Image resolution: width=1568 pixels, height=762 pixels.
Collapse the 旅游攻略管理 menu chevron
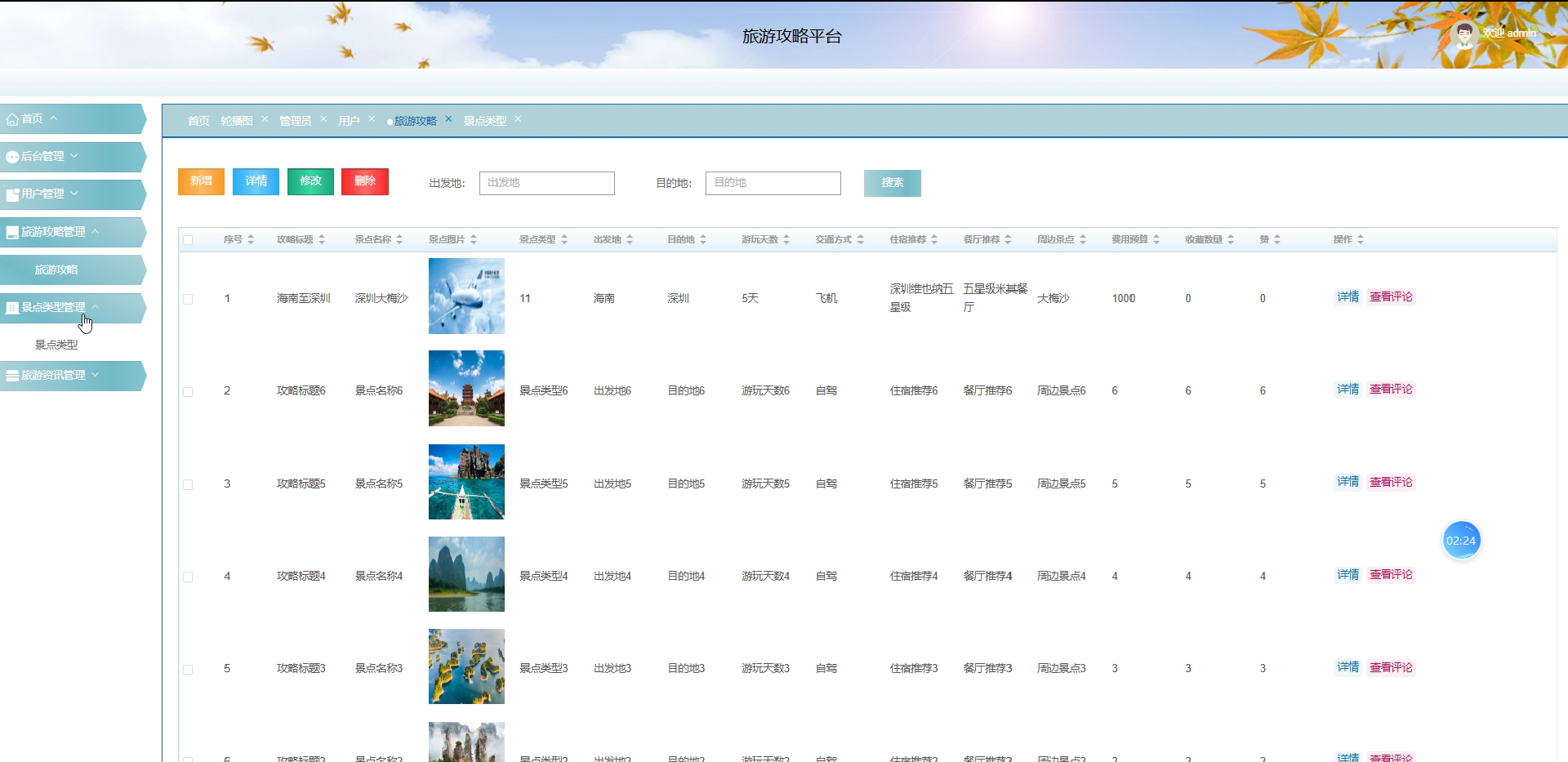(96, 231)
